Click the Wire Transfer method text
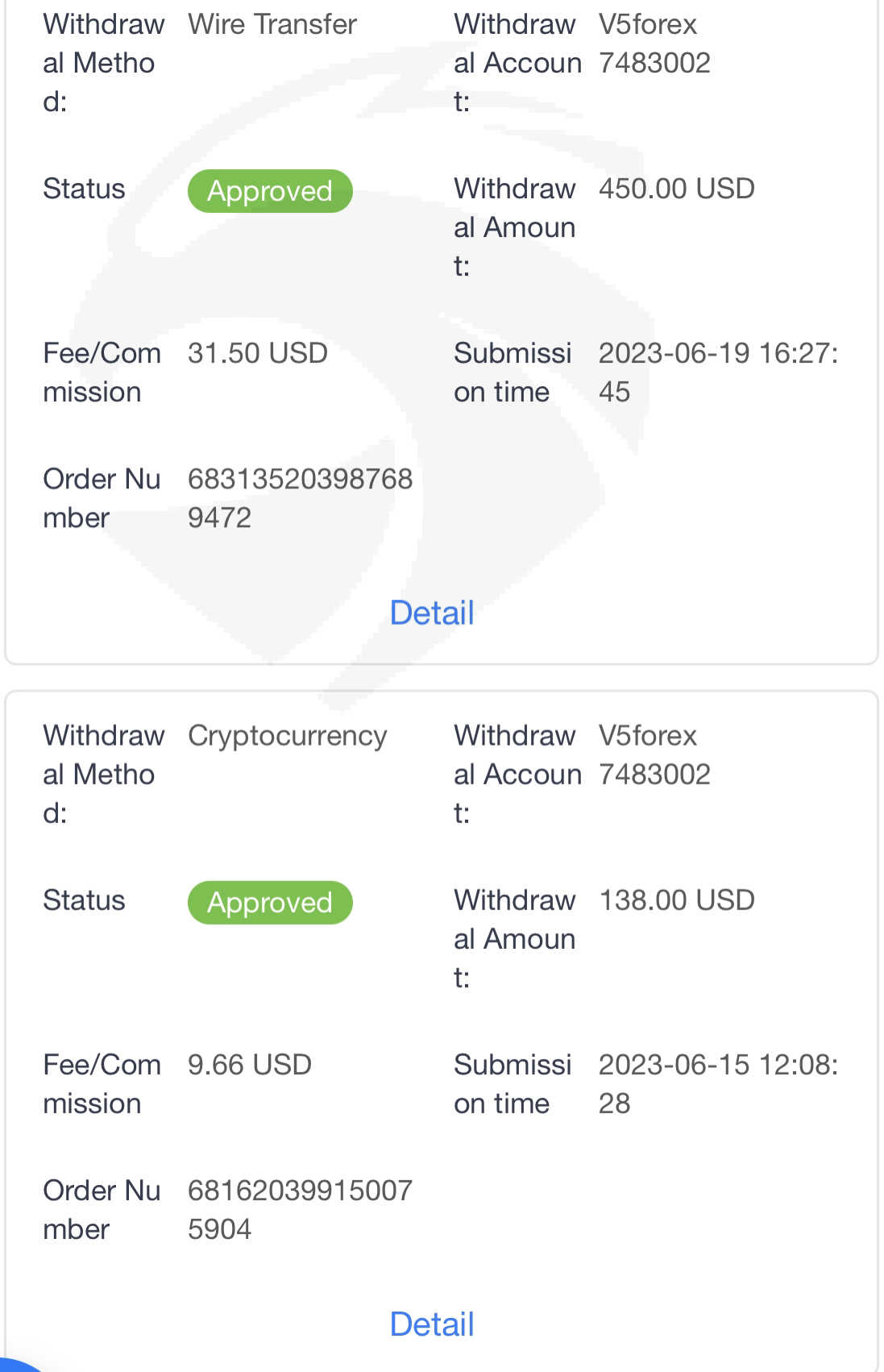Image resolution: width=884 pixels, height=1372 pixels. pos(272,25)
